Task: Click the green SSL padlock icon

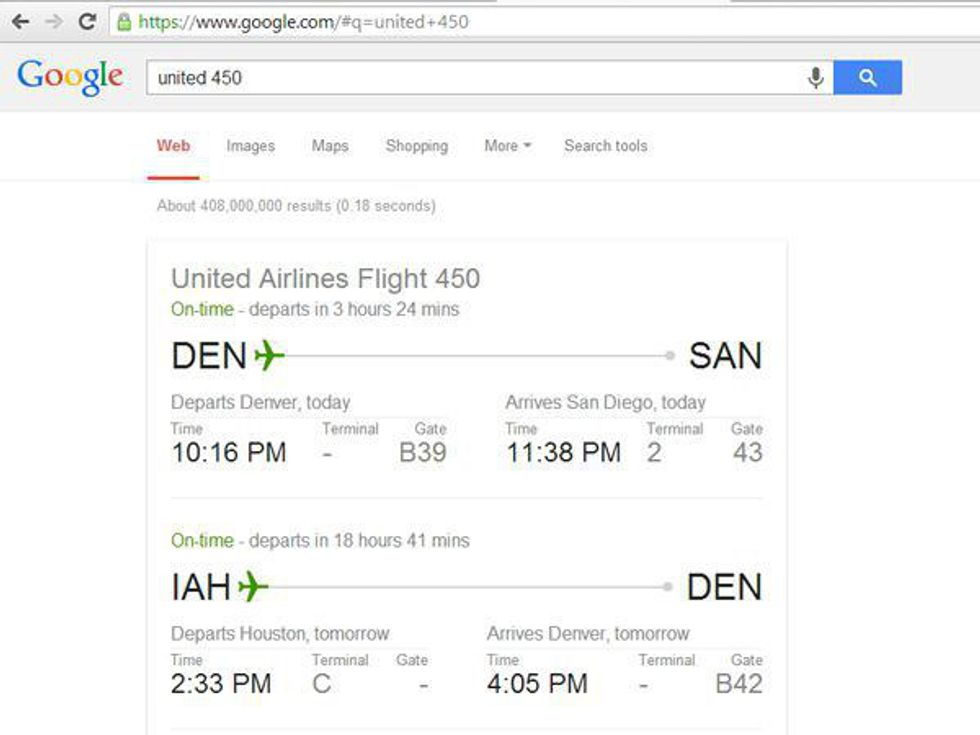Action: 124,21
